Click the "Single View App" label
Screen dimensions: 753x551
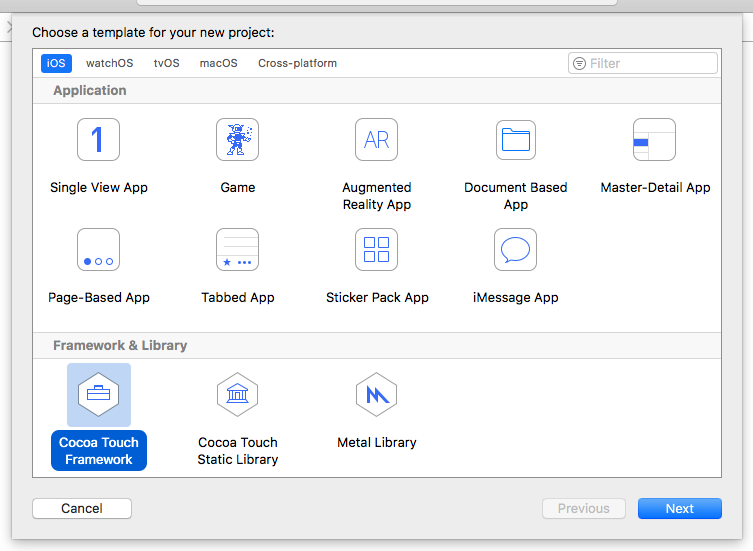click(98, 187)
